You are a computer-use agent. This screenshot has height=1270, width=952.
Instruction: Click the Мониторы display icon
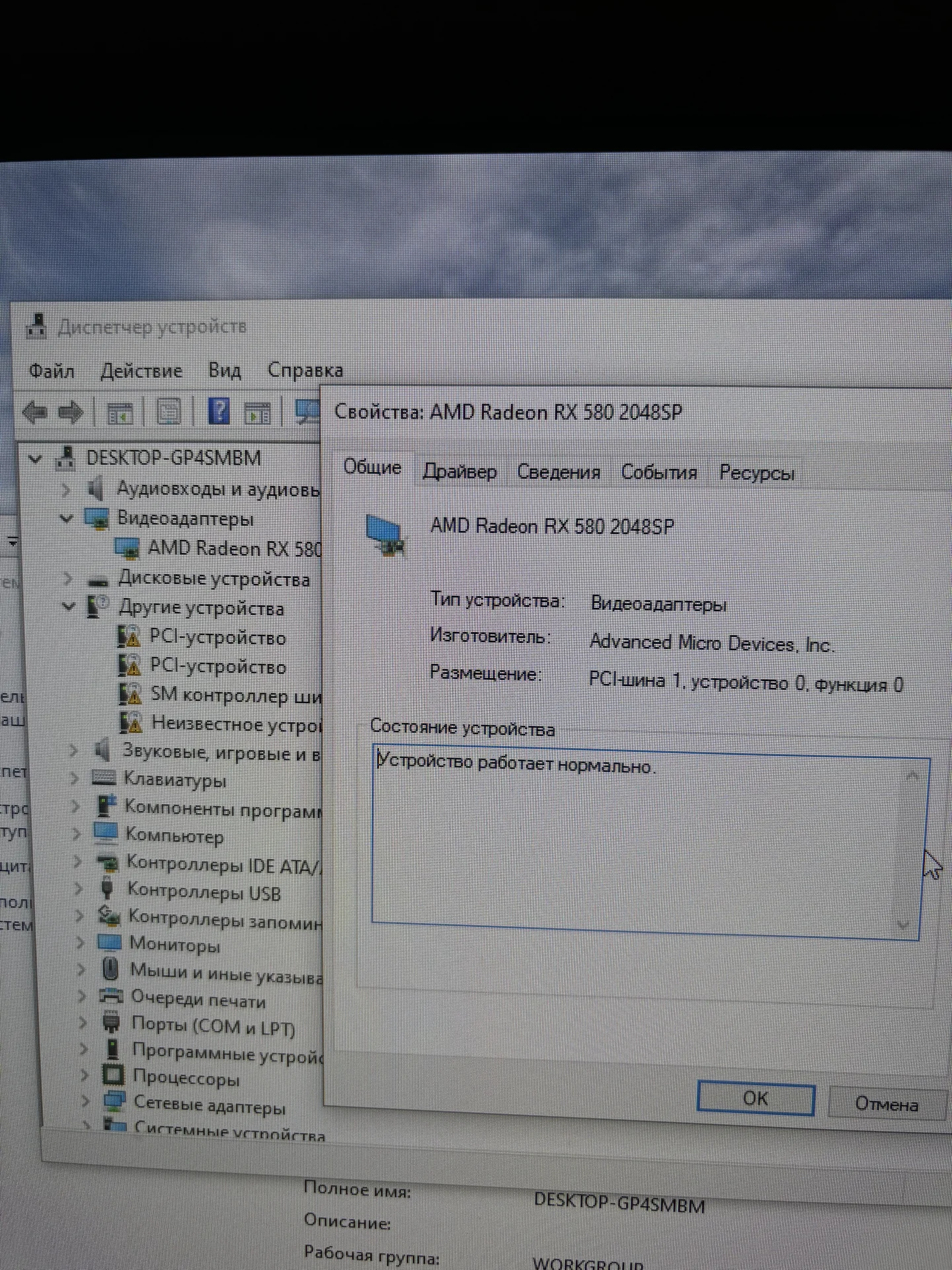[109, 942]
